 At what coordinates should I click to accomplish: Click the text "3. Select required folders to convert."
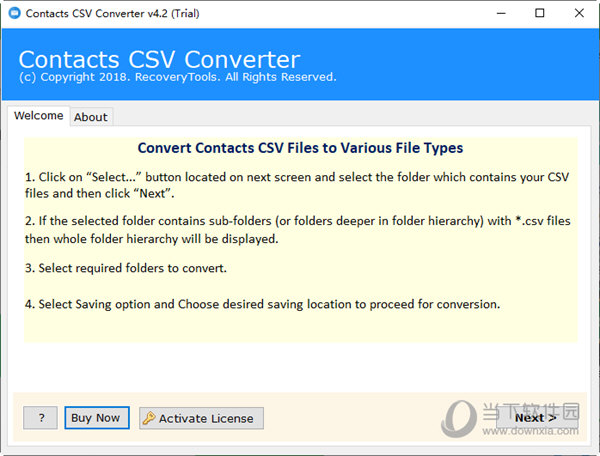tap(126, 268)
